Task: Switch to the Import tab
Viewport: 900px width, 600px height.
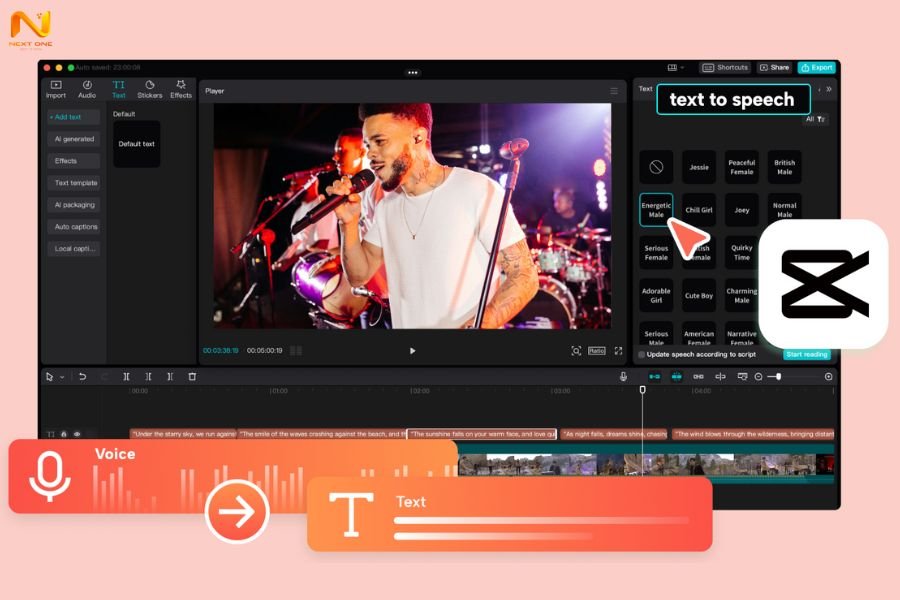Action: tap(56, 89)
